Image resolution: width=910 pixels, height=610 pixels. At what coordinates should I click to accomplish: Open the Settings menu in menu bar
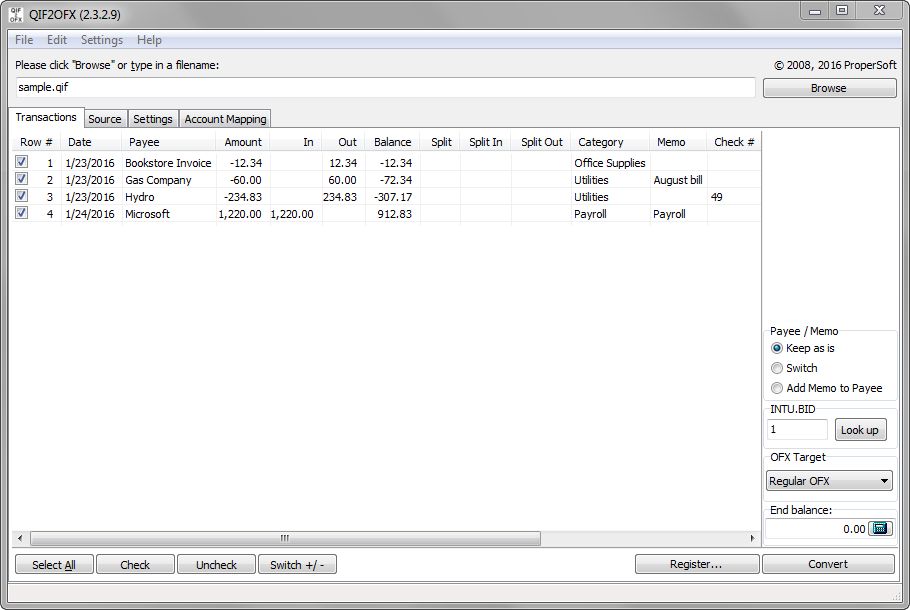click(x=102, y=39)
